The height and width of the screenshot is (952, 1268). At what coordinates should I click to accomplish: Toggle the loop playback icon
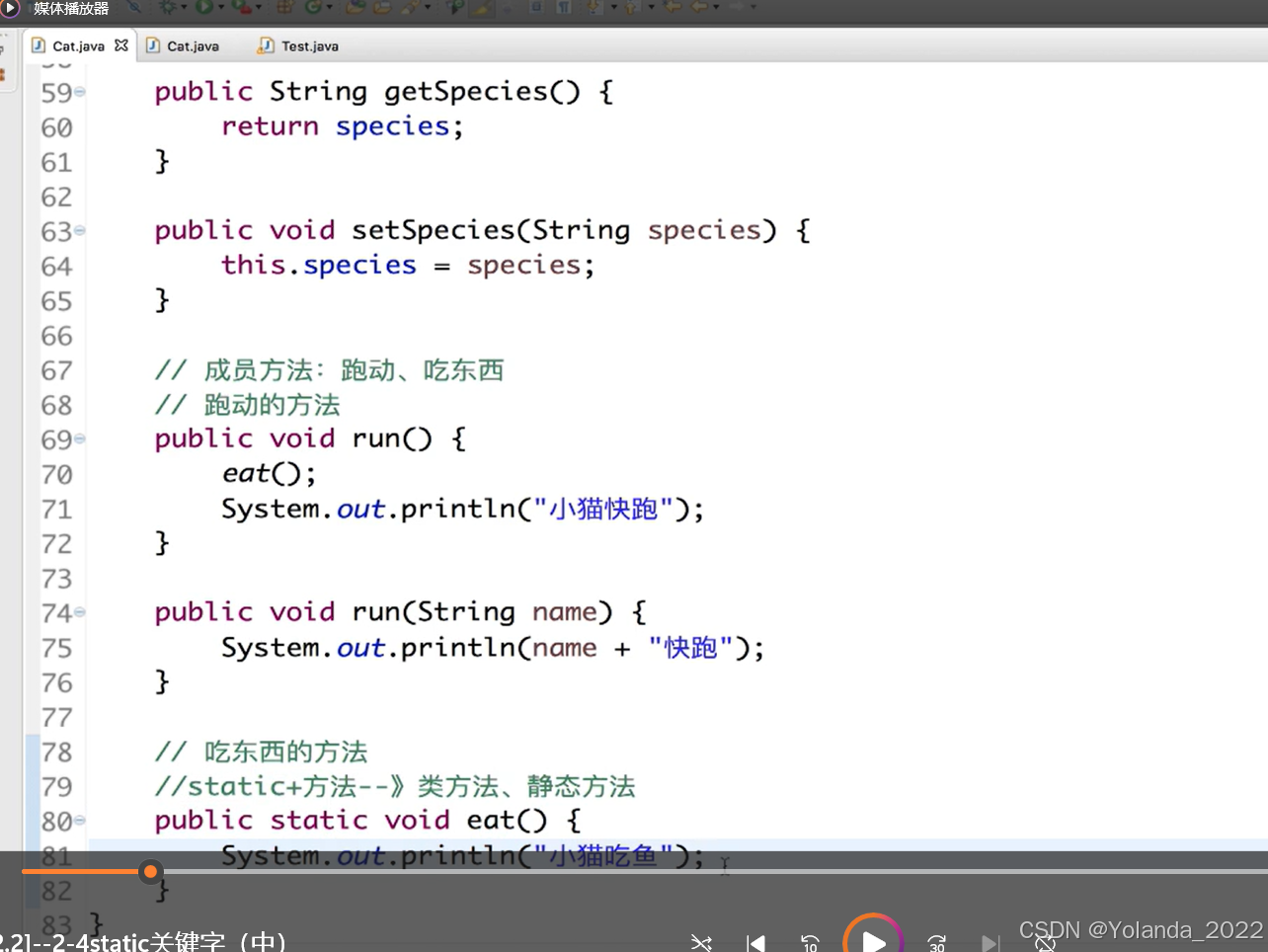[x=1045, y=942]
